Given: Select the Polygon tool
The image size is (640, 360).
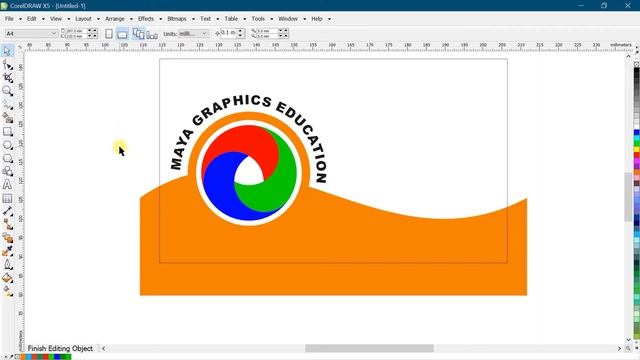Looking at the screenshot, I should coord(7,158).
